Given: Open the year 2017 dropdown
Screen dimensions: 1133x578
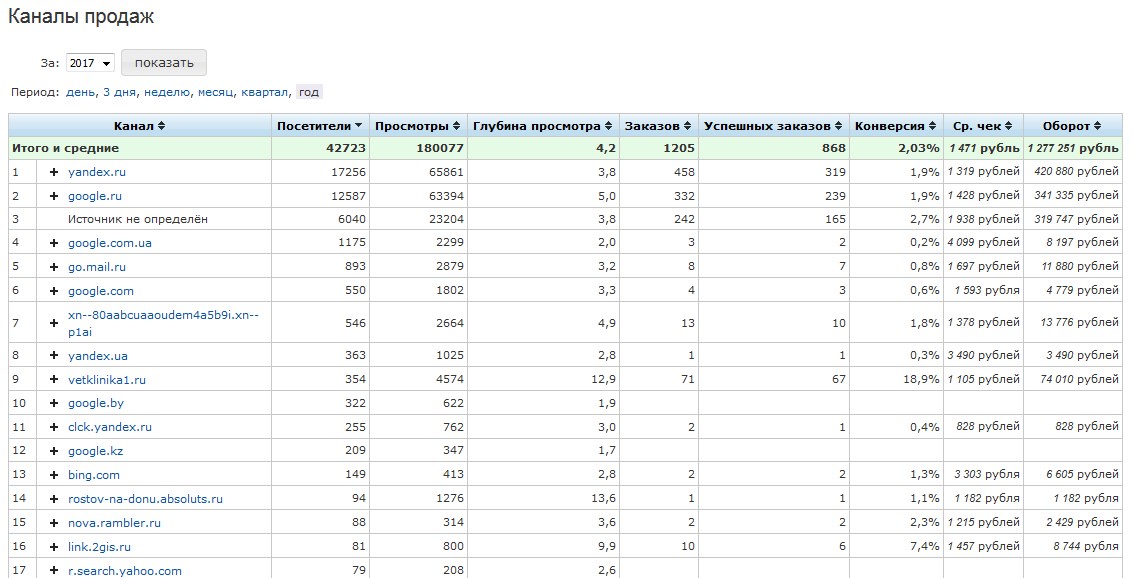Looking at the screenshot, I should 90,63.
